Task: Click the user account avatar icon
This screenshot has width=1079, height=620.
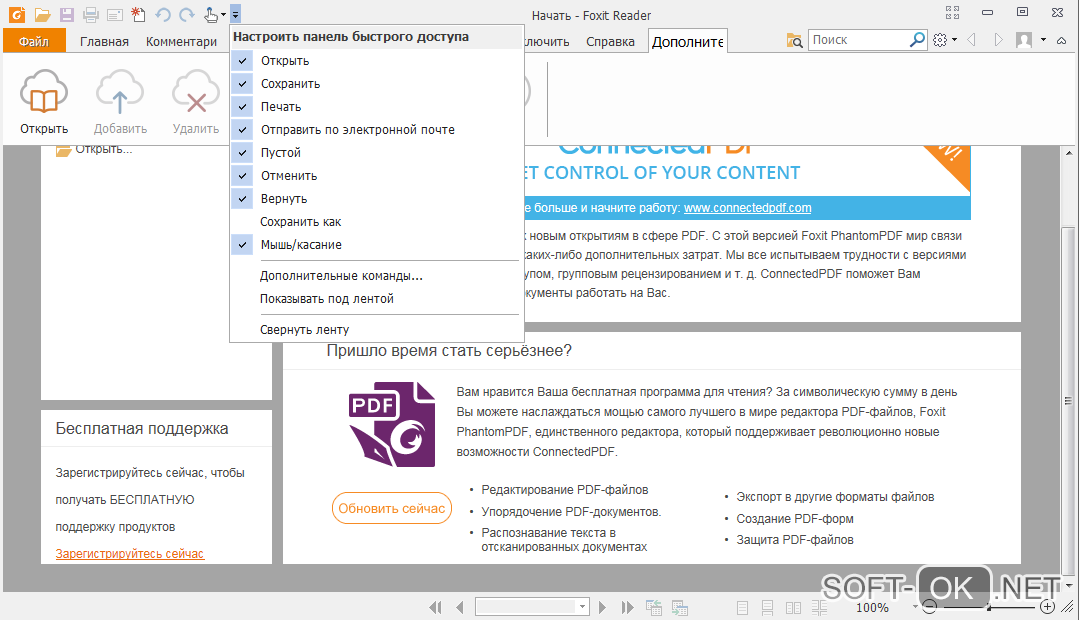Action: click(x=1024, y=40)
